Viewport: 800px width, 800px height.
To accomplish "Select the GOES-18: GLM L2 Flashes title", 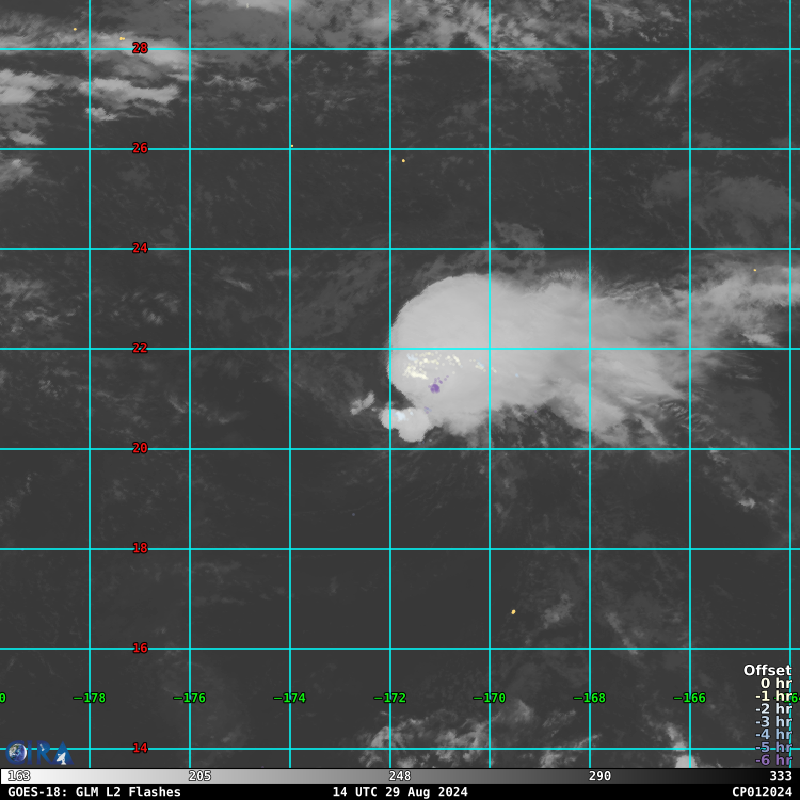I will [x=94, y=792].
